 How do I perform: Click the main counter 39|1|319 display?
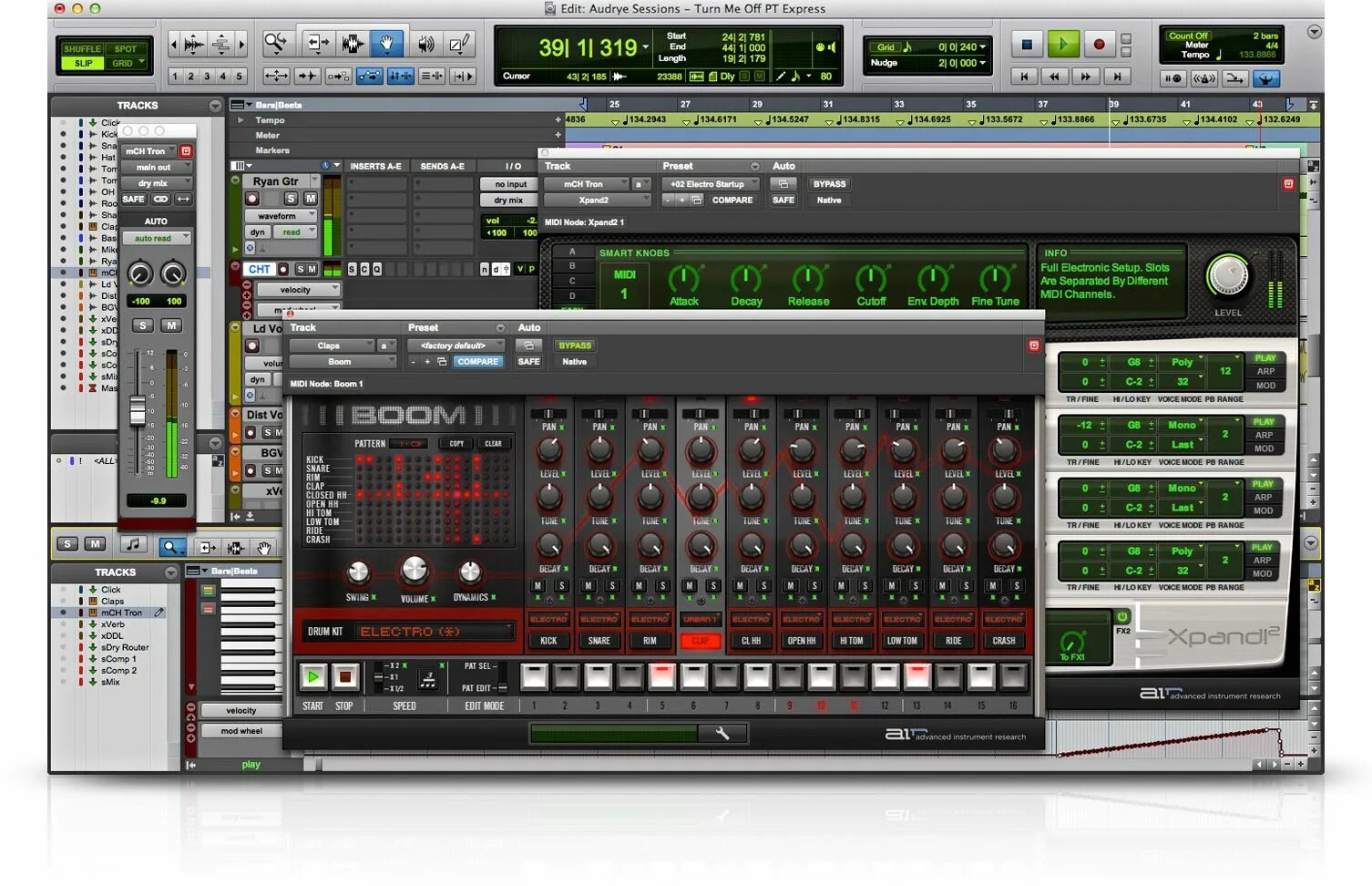[588, 47]
